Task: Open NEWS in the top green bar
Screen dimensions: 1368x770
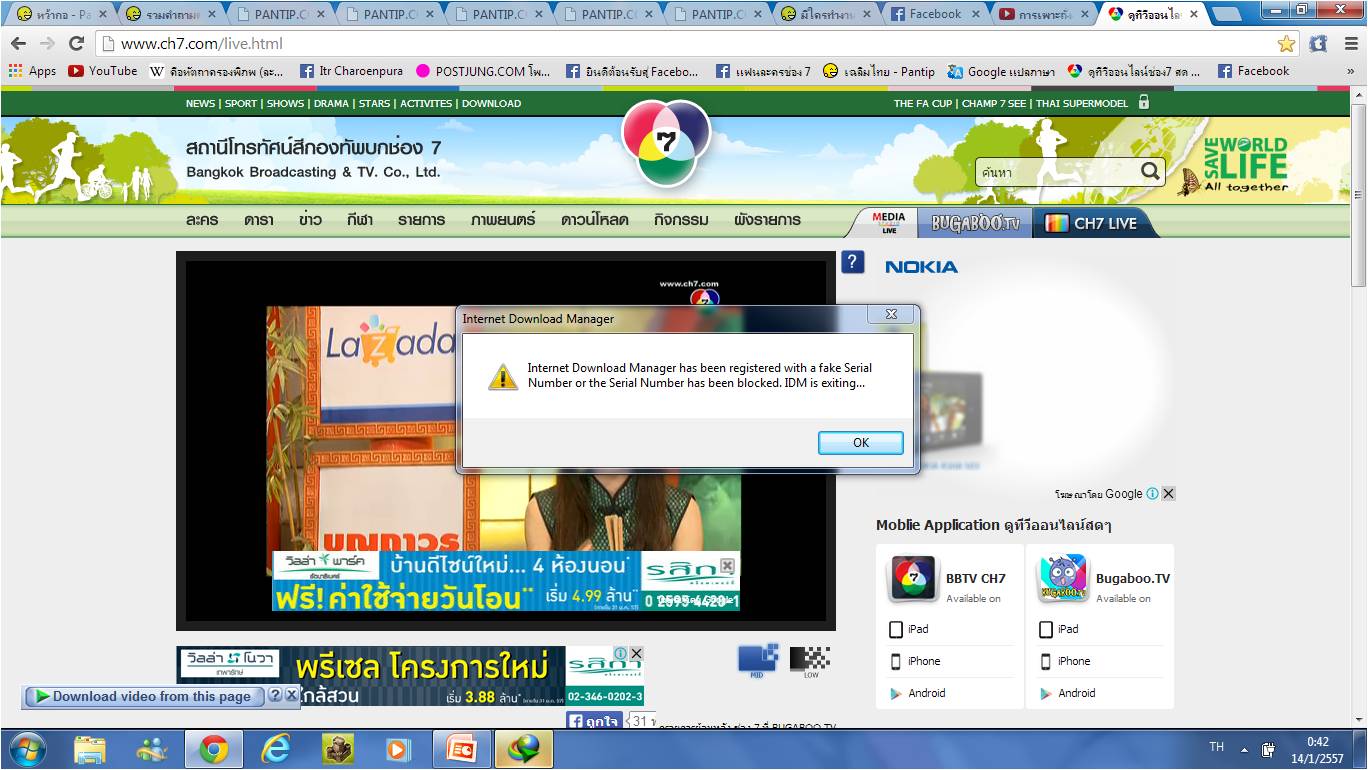Action: [200, 104]
